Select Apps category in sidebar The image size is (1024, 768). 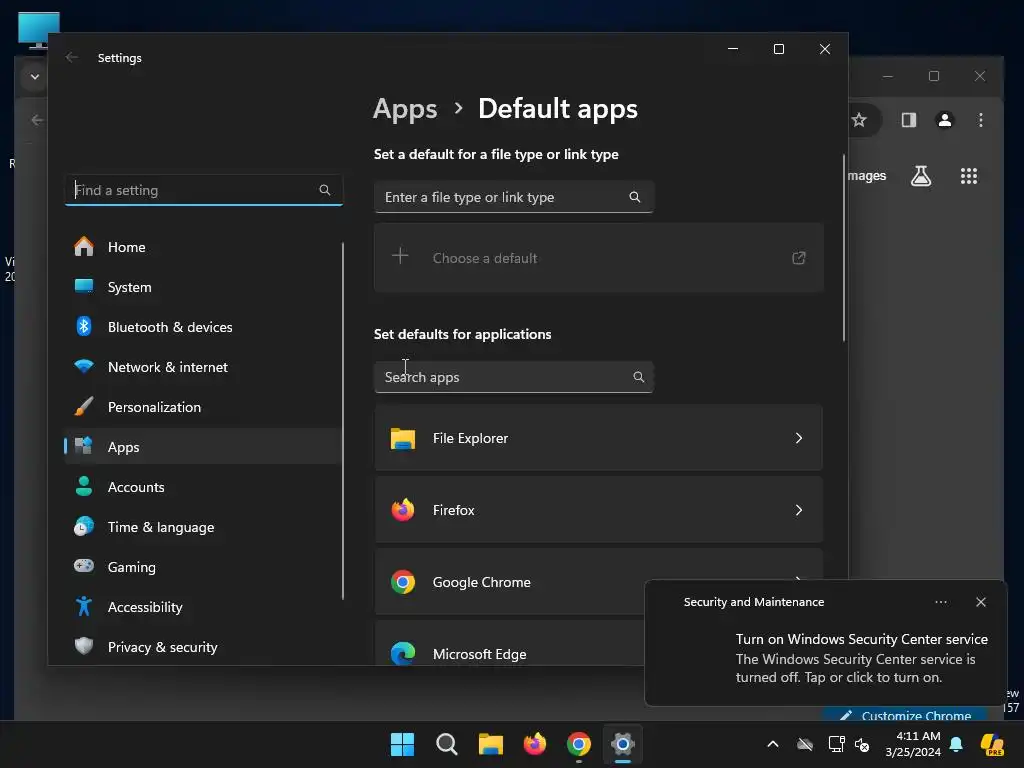point(202,447)
